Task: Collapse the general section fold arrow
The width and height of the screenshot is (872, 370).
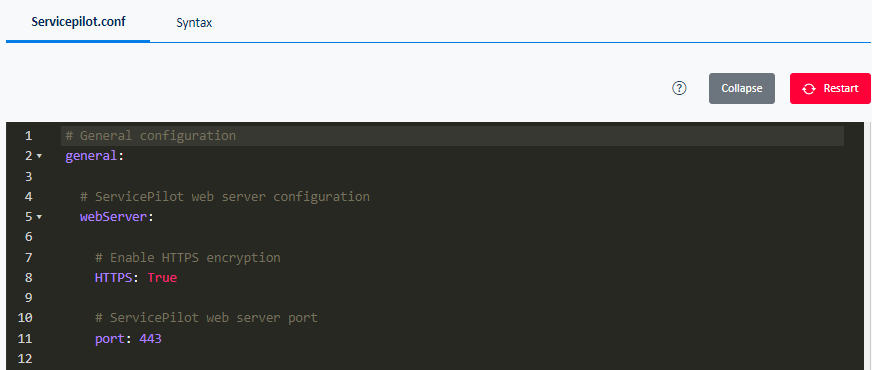Action: click(x=39, y=156)
